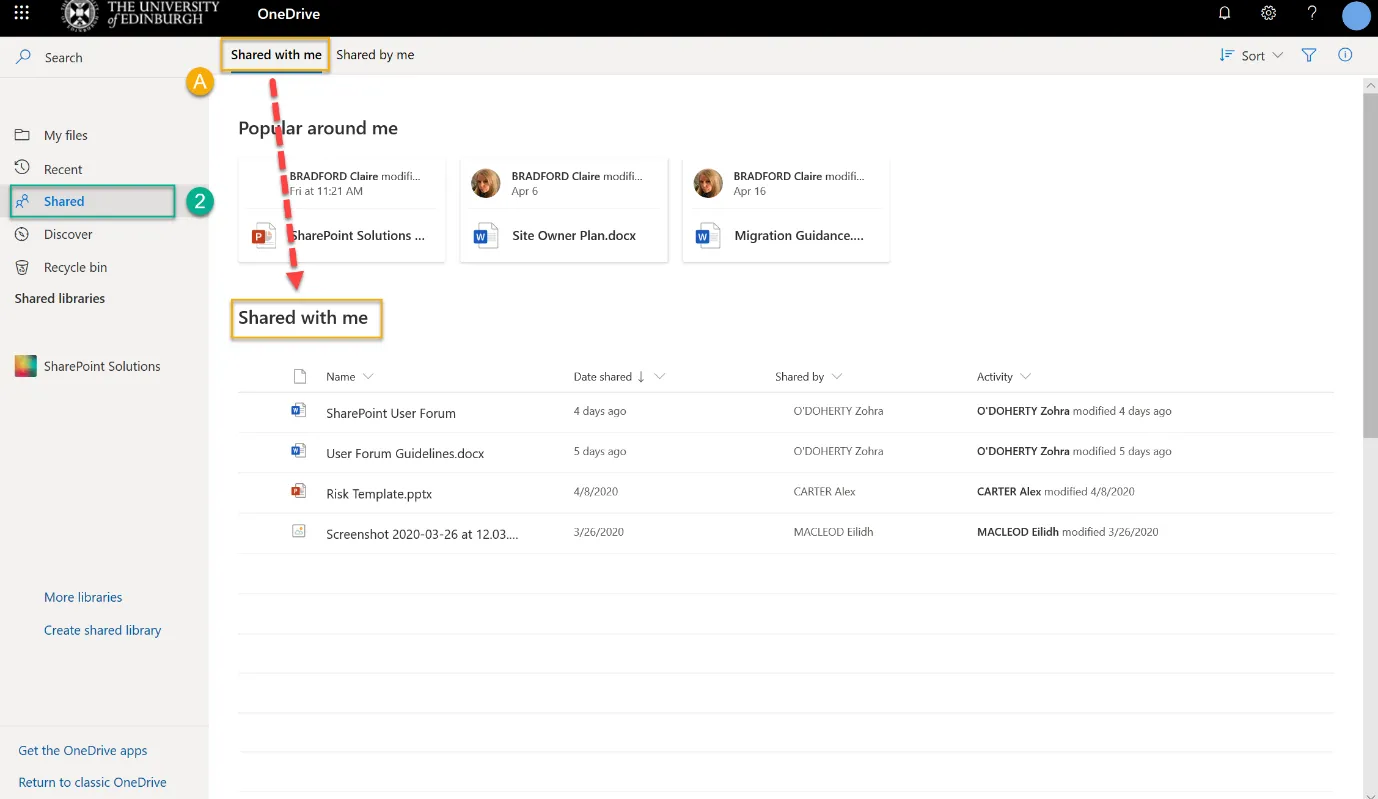This screenshot has width=1378, height=799.
Task: Open the Sort options dropdown
Action: tap(1250, 55)
